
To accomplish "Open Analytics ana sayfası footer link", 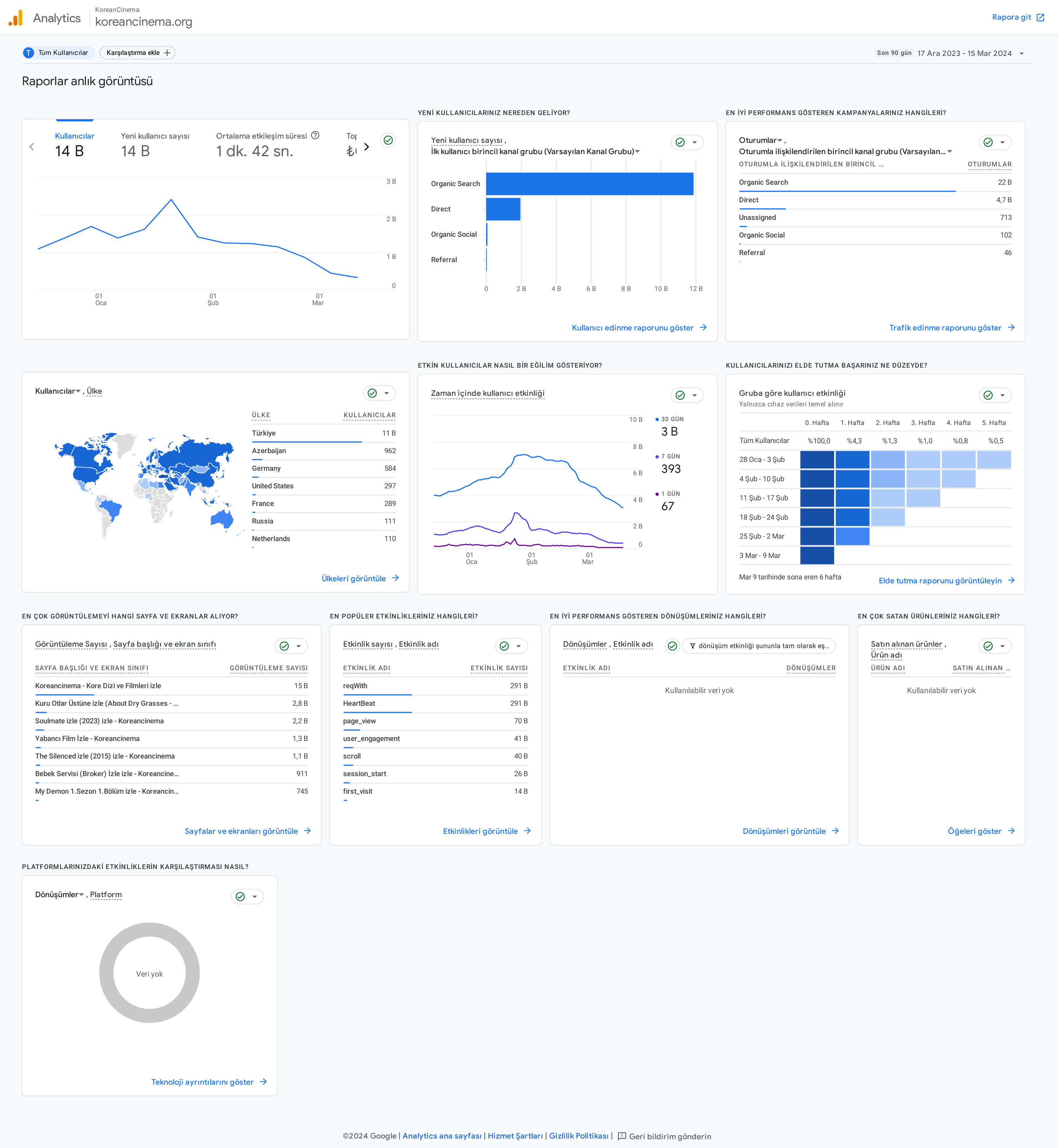I will pos(442,1136).
